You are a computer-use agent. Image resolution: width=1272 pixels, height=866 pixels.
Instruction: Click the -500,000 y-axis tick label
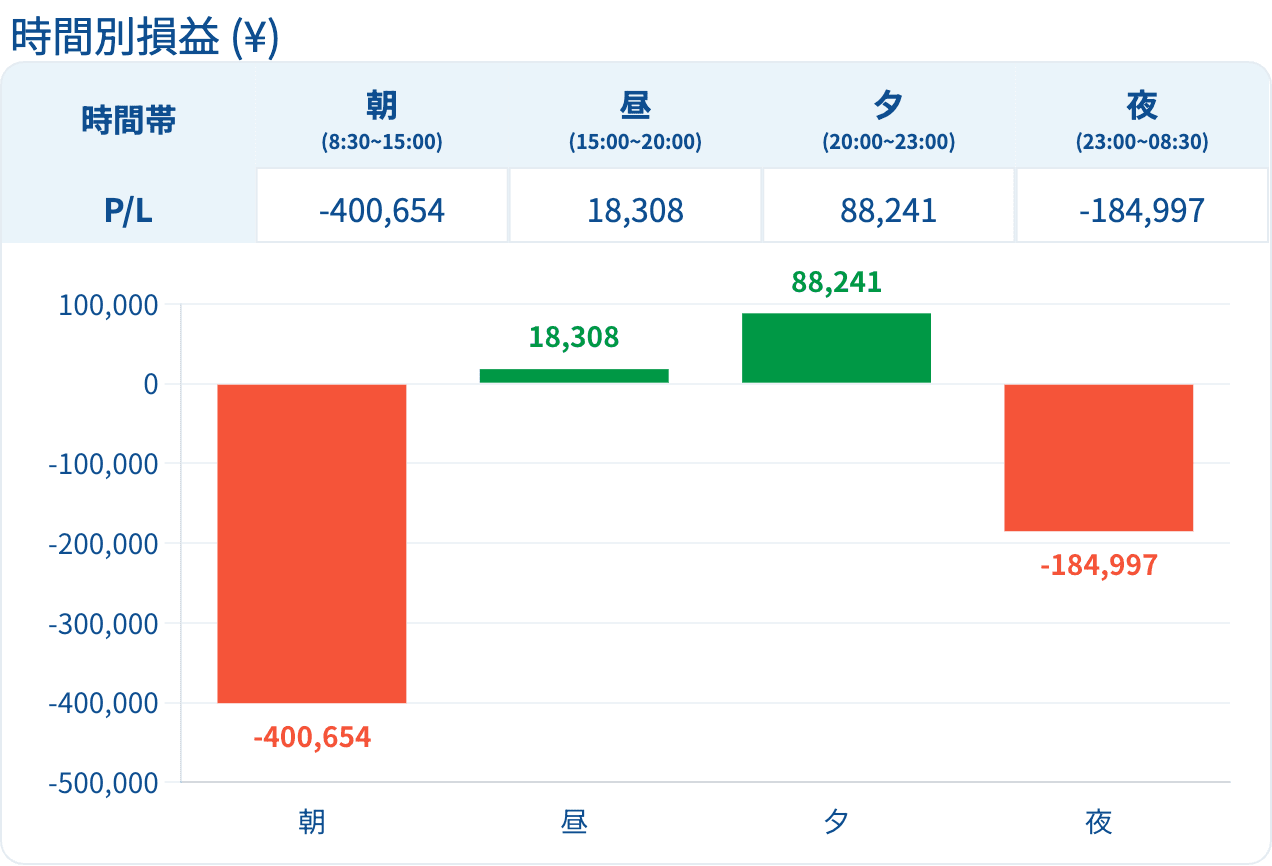[104, 783]
